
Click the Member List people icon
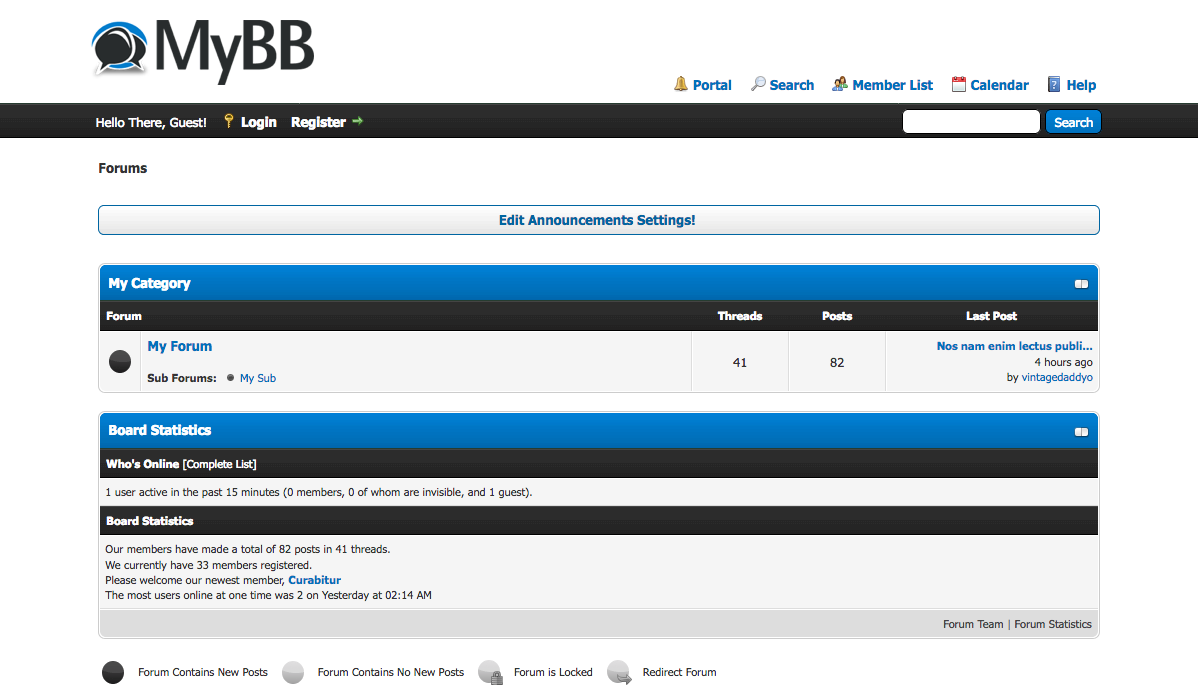840,84
